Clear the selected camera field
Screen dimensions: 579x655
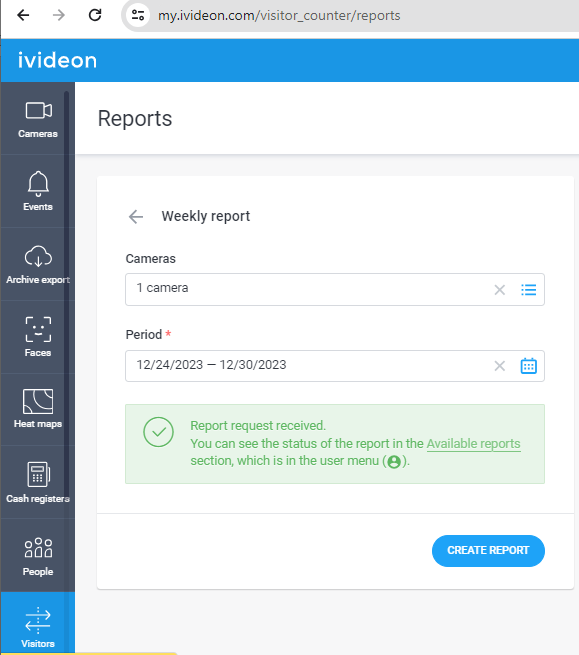click(500, 290)
